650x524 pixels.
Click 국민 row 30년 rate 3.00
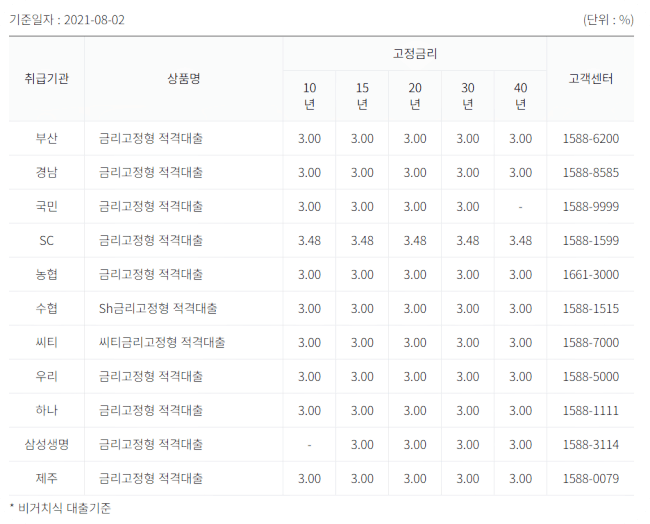pos(468,206)
